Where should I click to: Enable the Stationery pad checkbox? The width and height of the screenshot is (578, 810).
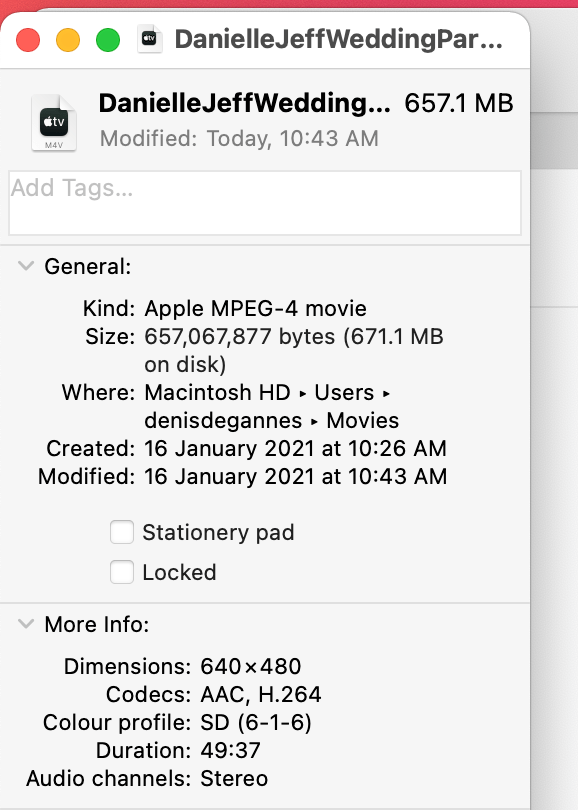coord(121,532)
